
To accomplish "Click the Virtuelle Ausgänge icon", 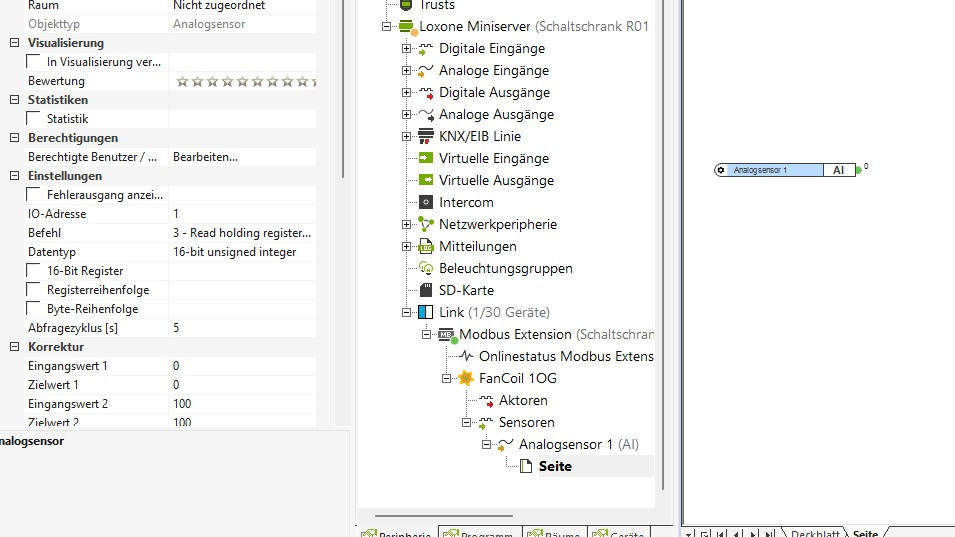I will [426, 180].
